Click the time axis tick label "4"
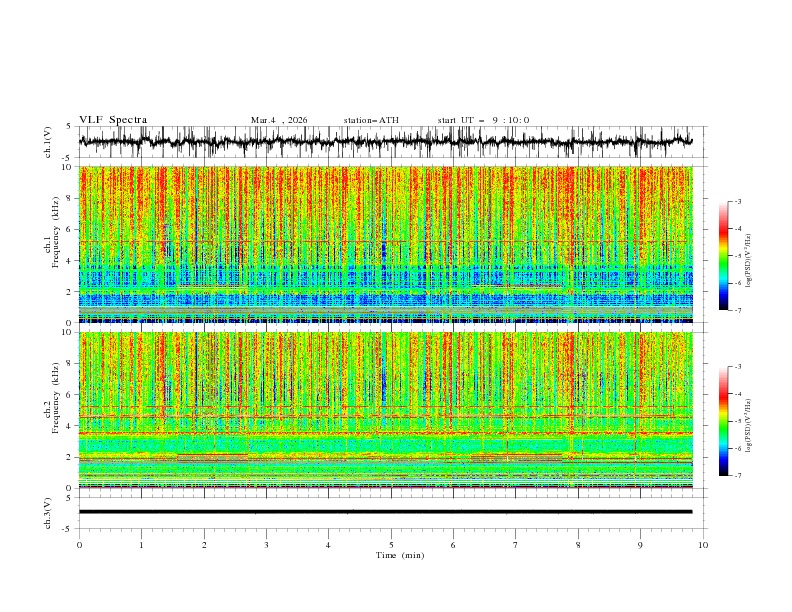Screen dimensions: 792x612 pyautogui.click(x=328, y=545)
